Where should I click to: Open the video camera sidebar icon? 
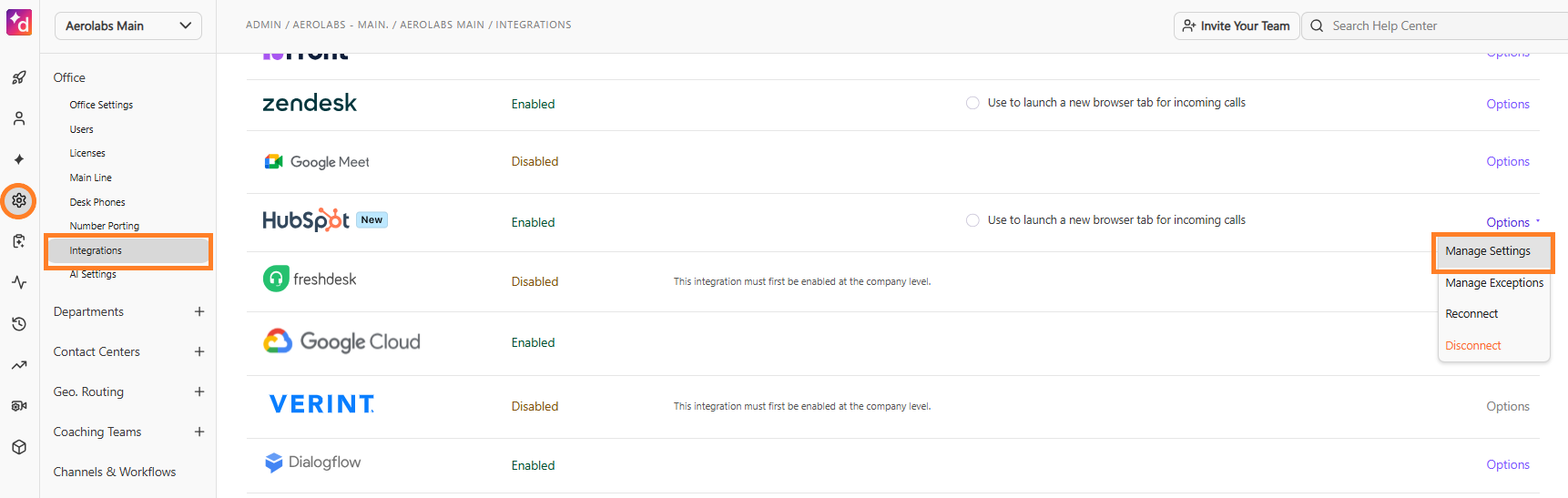tap(19, 406)
